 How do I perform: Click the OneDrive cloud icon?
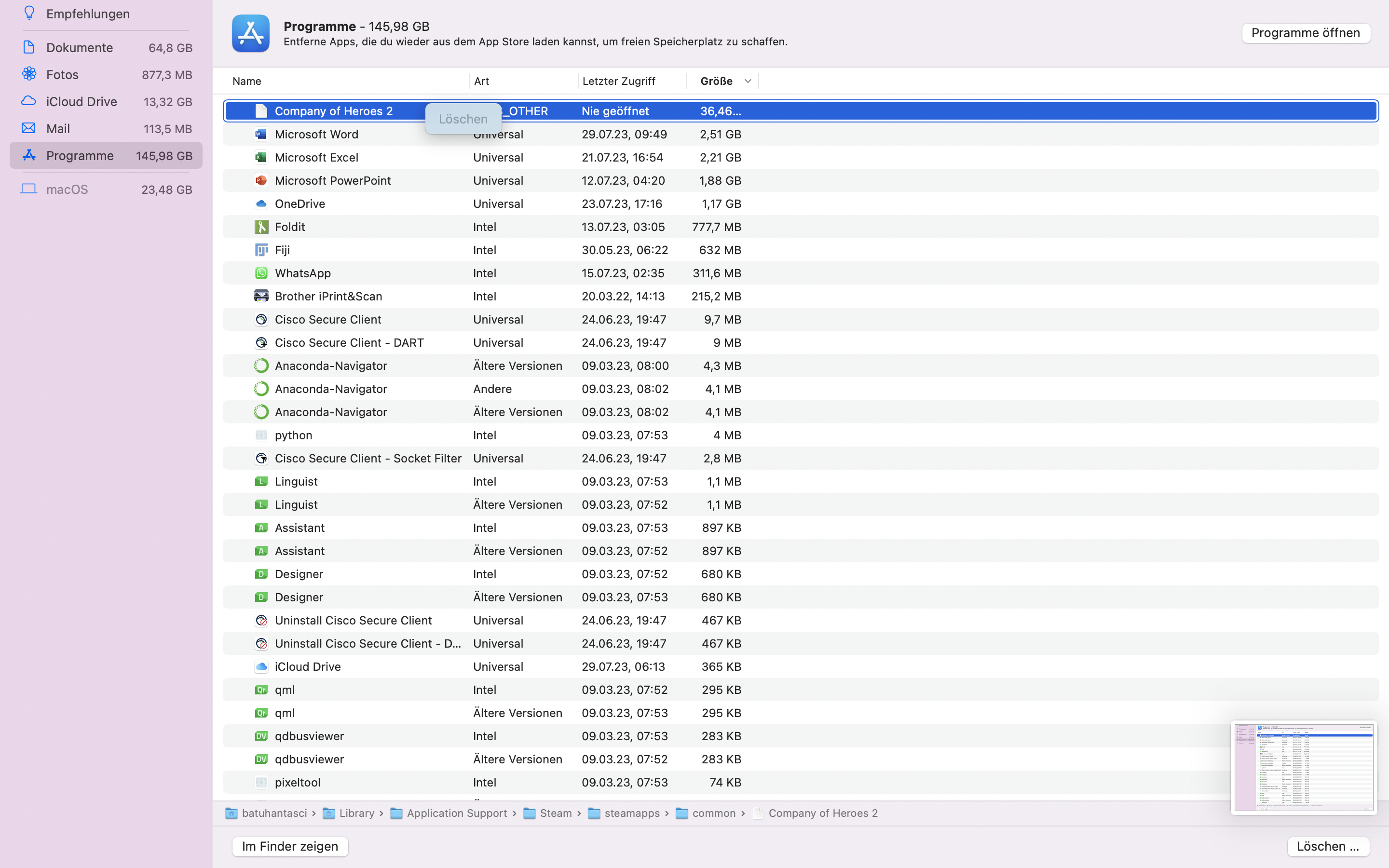(x=261, y=204)
